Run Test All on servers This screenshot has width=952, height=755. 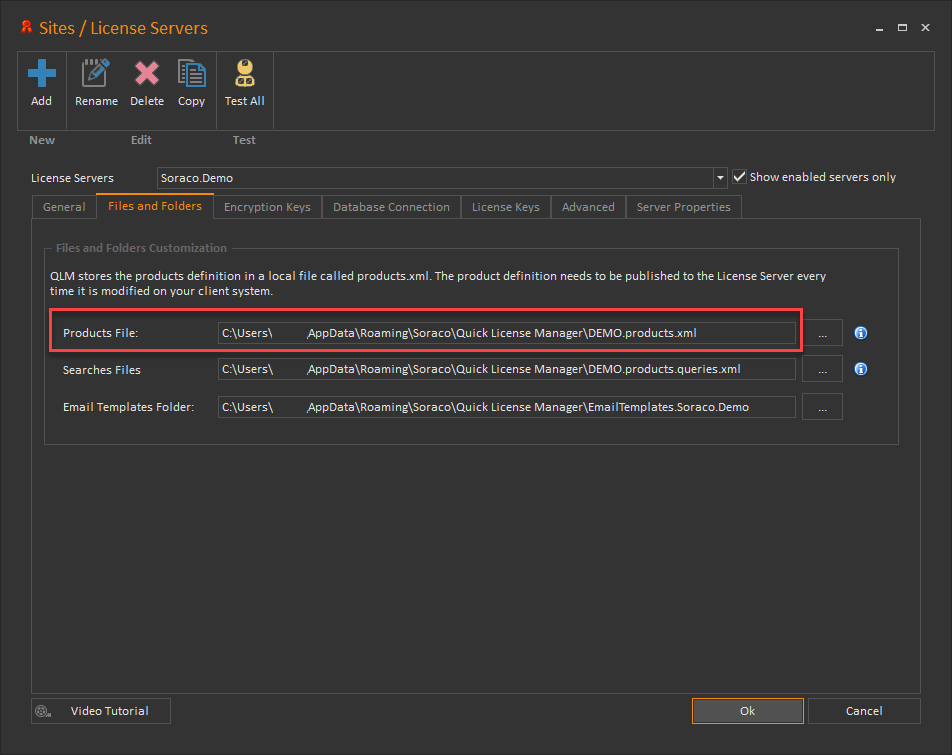click(x=245, y=83)
